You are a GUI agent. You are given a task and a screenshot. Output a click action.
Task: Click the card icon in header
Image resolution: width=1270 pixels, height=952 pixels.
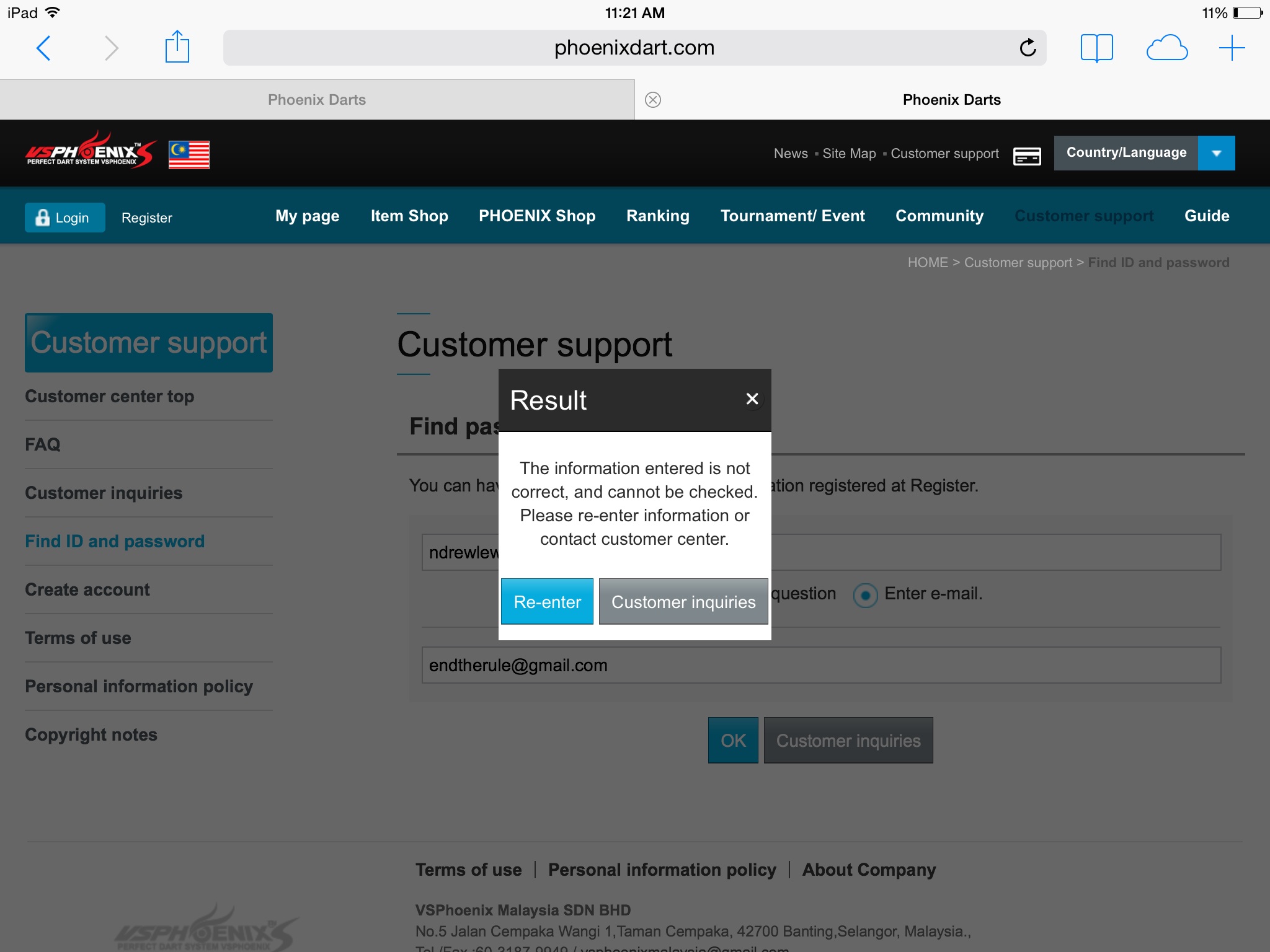coord(1027,156)
